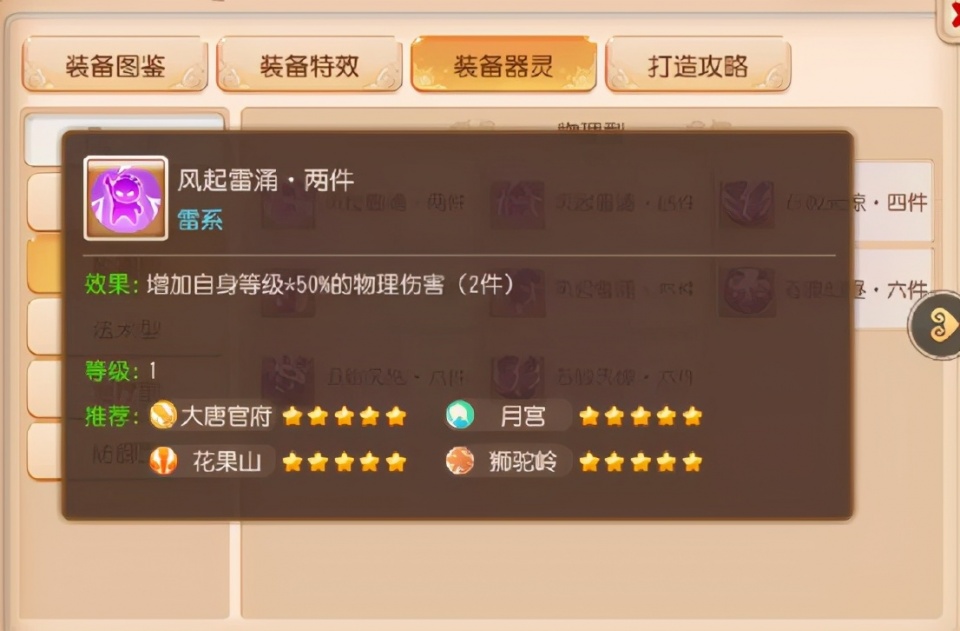Open the 装备图鉴 tab

[x=114, y=65]
